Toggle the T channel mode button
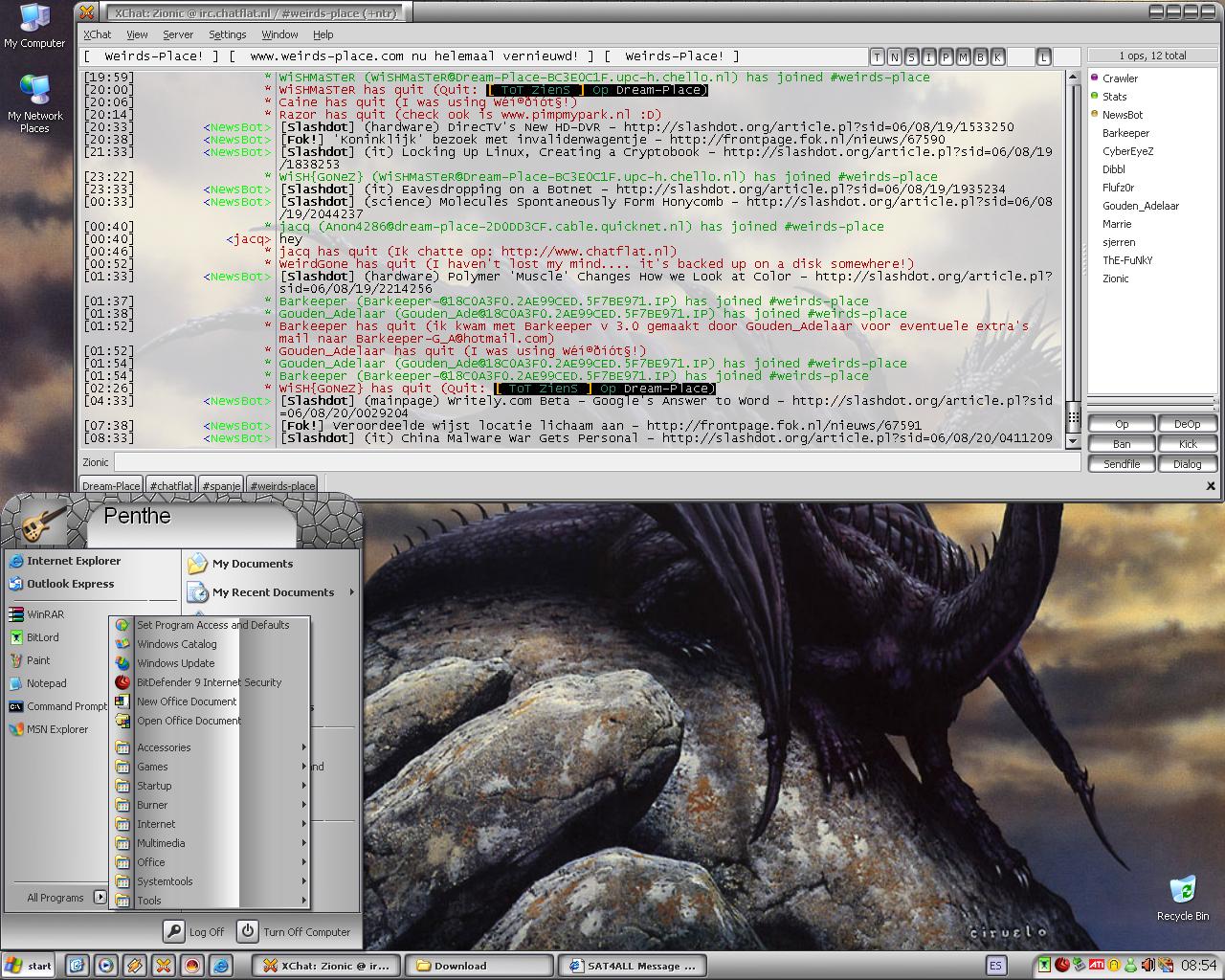The width and height of the screenshot is (1225, 980). [877, 56]
